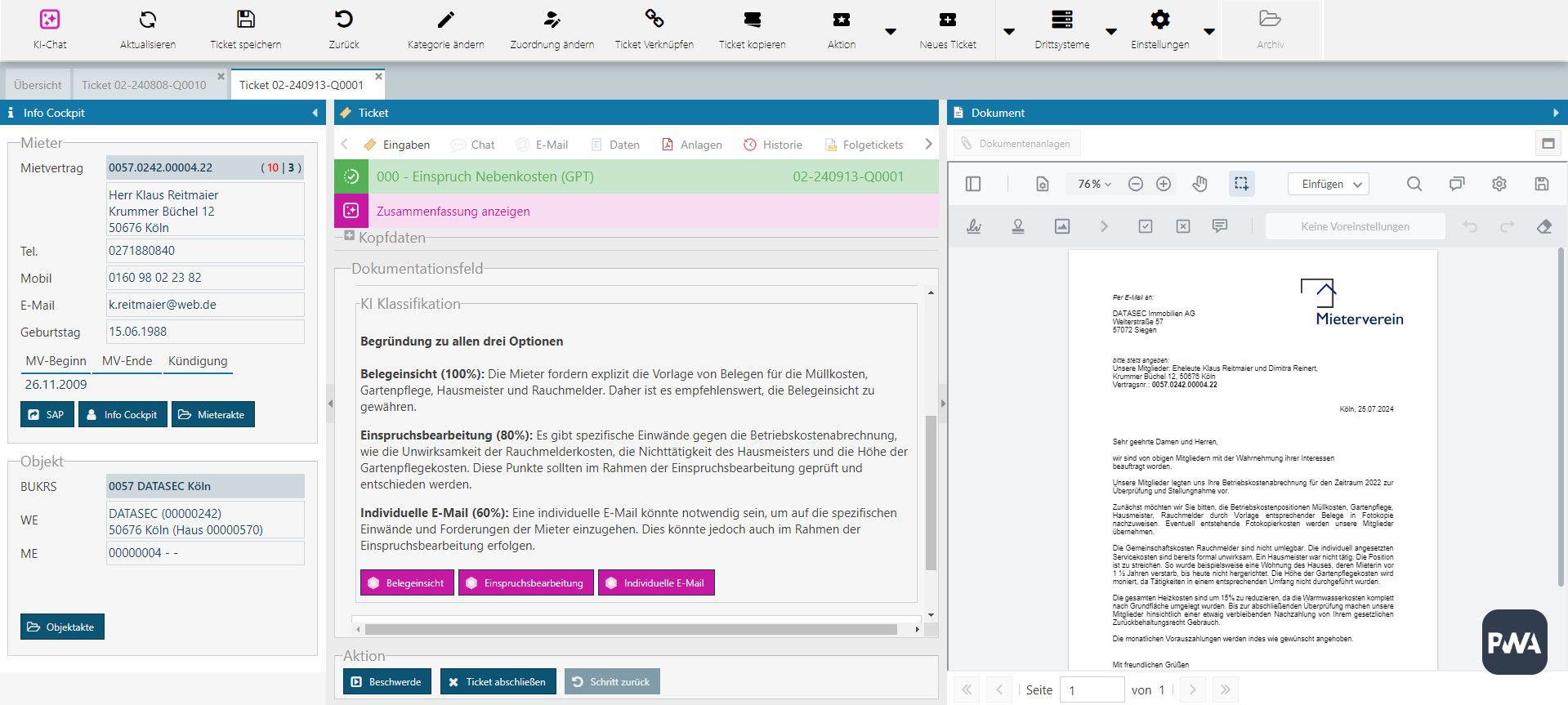This screenshot has height=705, width=1568.
Task: Expand dropdown arrow next to Aktion
Action: [891, 32]
